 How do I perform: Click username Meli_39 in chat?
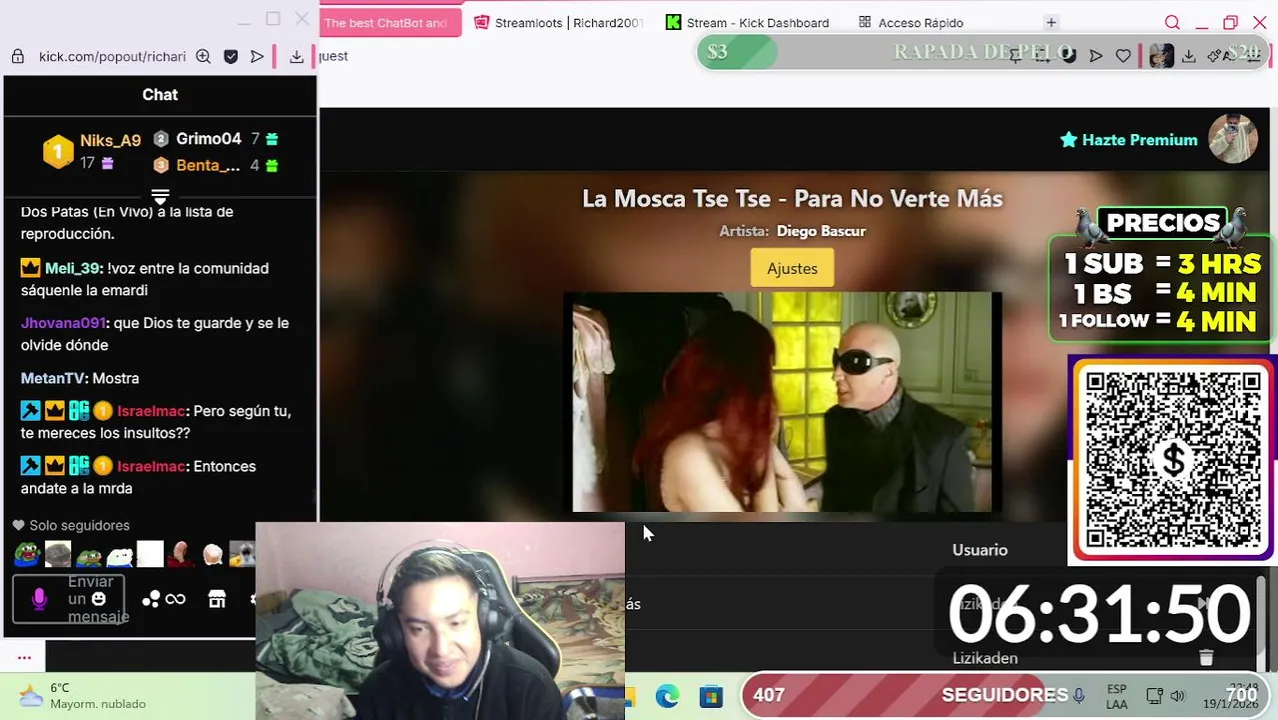[x=73, y=268]
